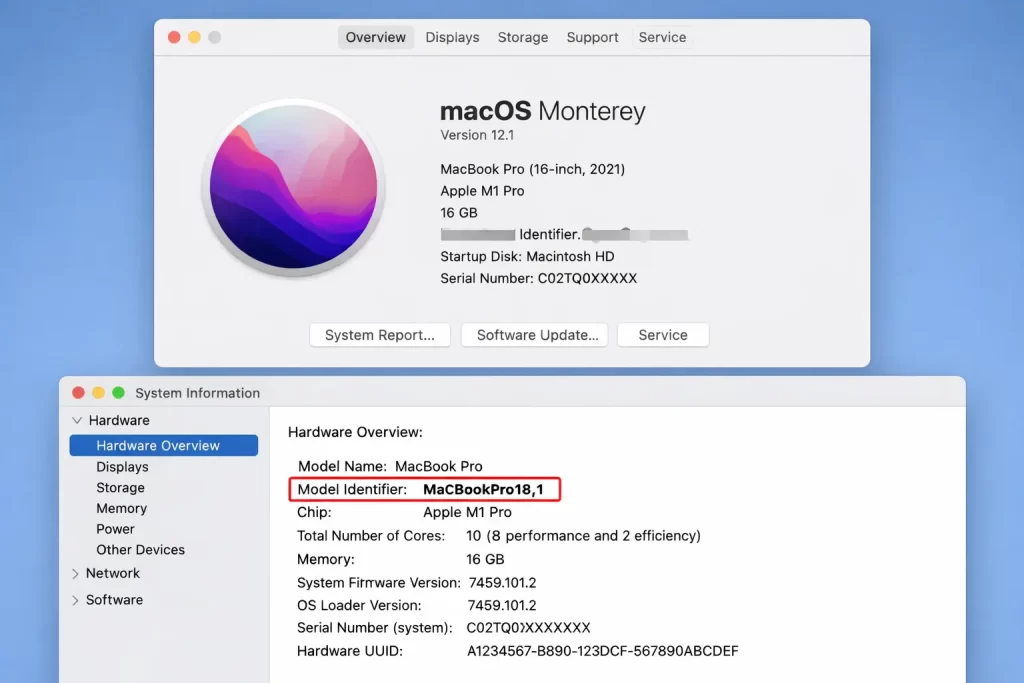
Task: Click the Hardware category label
Action: [x=119, y=420]
